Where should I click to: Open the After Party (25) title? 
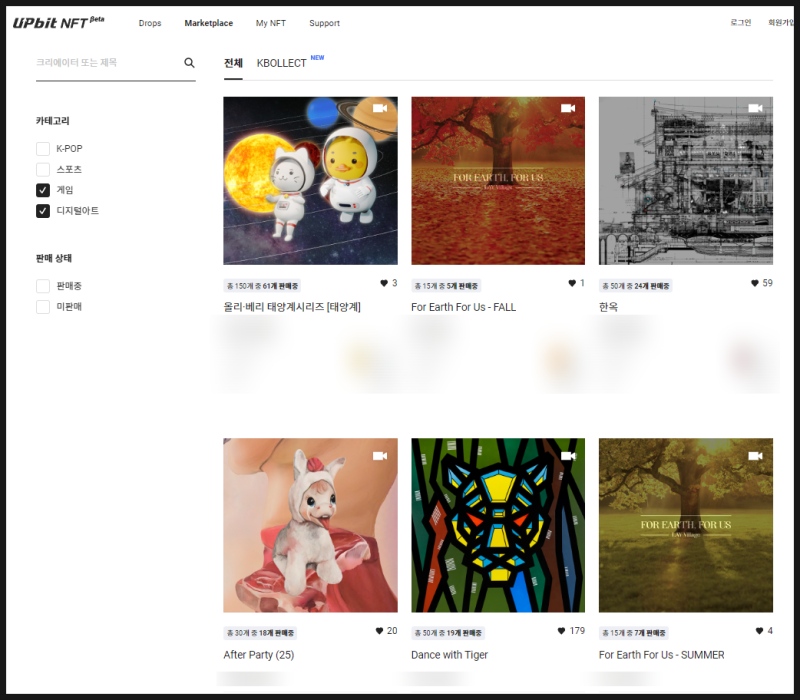click(259, 655)
